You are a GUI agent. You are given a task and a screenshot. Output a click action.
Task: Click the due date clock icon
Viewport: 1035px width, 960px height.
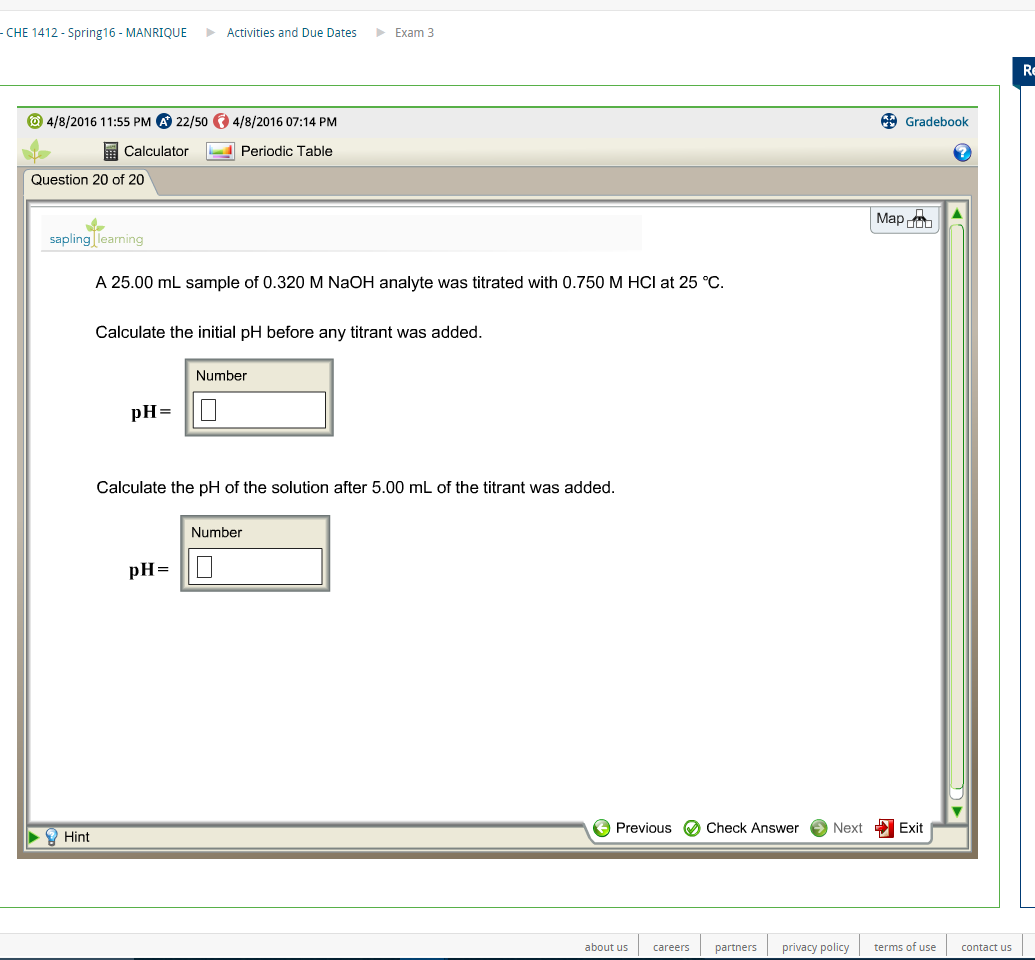click(x=34, y=121)
